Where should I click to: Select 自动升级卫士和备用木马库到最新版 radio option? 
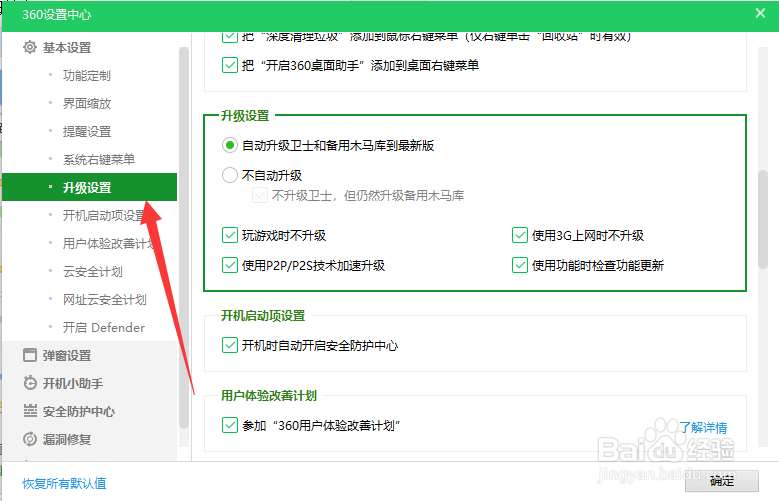[230, 146]
